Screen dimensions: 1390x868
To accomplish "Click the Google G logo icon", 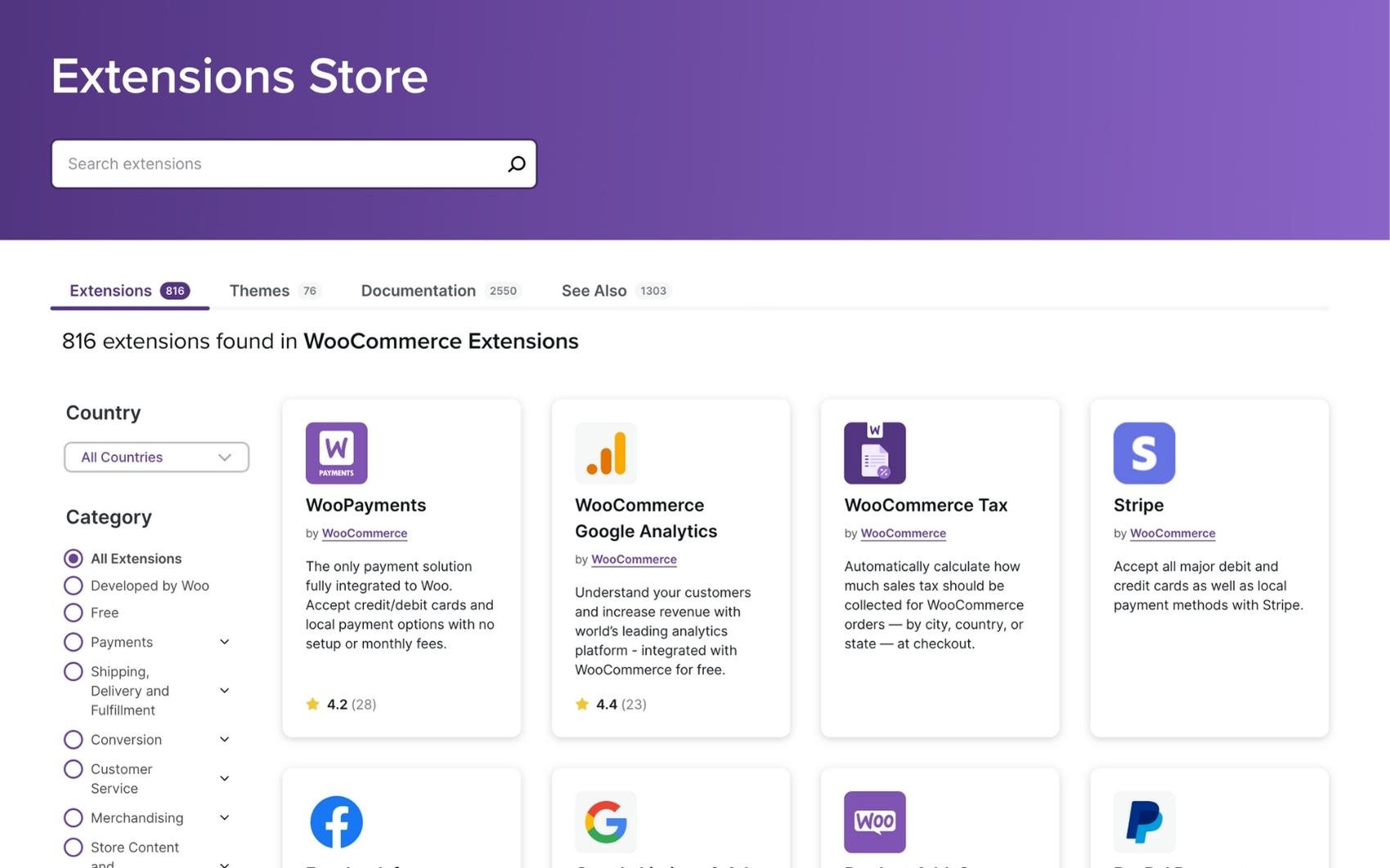I will coord(605,821).
